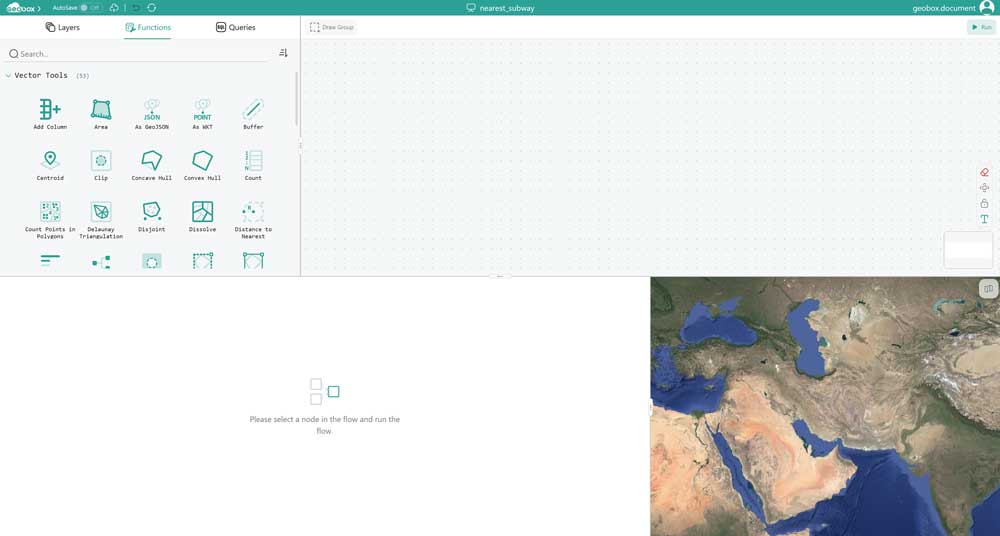Pick the Convex Hull tool
Screen dimensions: 1000x536
pyautogui.click(x=202, y=165)
